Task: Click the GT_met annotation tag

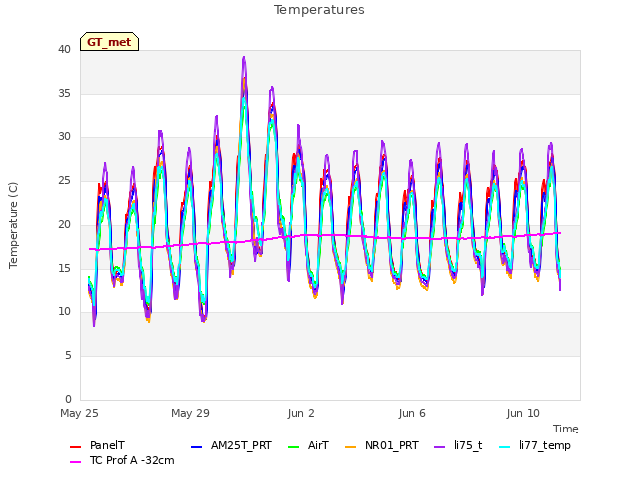Action: (109, 42)
